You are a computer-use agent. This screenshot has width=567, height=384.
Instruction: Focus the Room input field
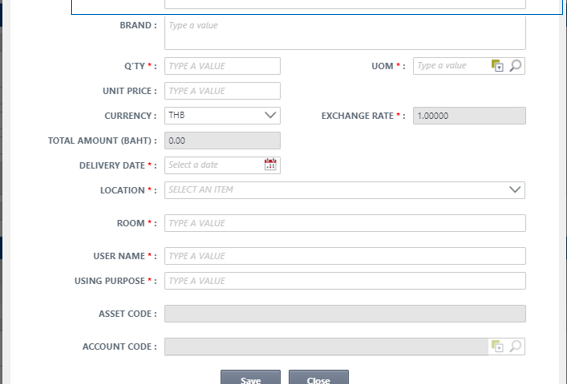(x=345, y=223)
